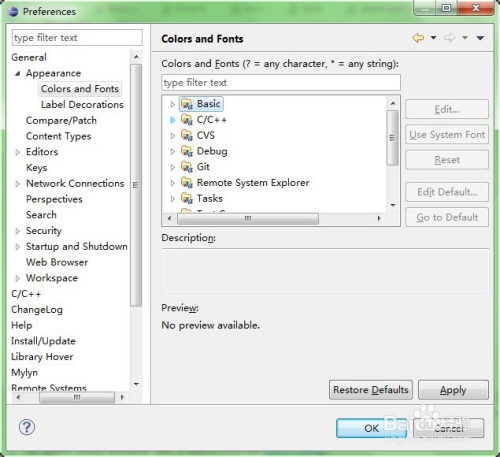
Task: Click the Debug folder icon
Action: [x=187, y=151]
